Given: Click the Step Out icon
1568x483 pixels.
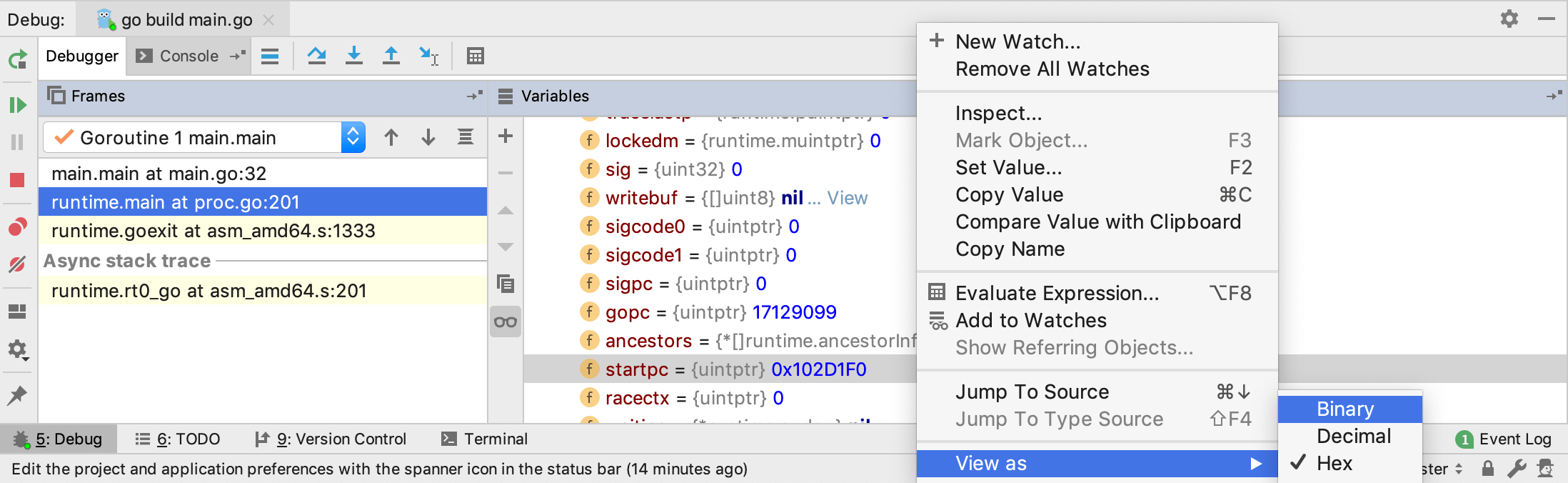Looking at the screenshot, I should click(x=391, y=56).
